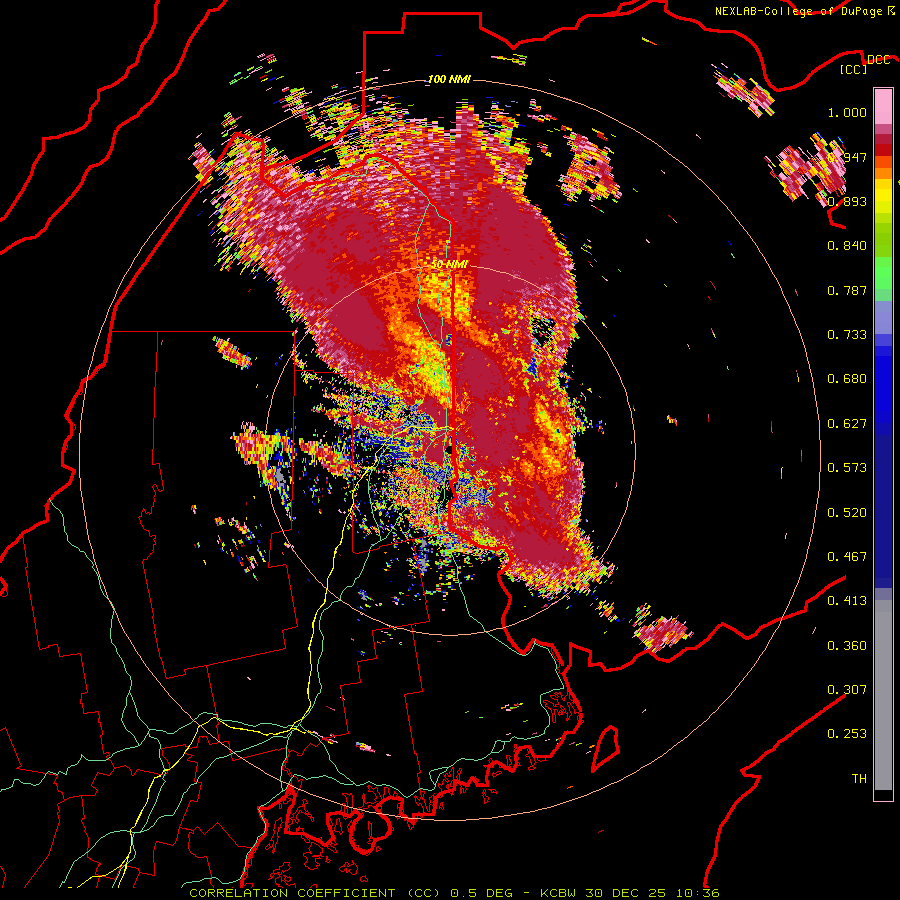900x900 pixels.
Task: Select the 0.520 scale value
Action: 847,513
